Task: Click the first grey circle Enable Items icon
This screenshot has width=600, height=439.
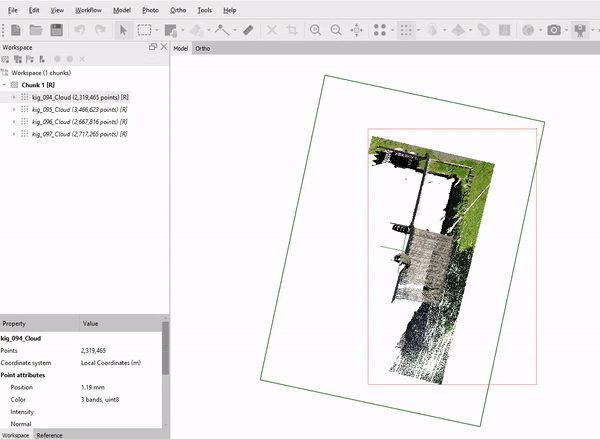Action: pos(57,59)
